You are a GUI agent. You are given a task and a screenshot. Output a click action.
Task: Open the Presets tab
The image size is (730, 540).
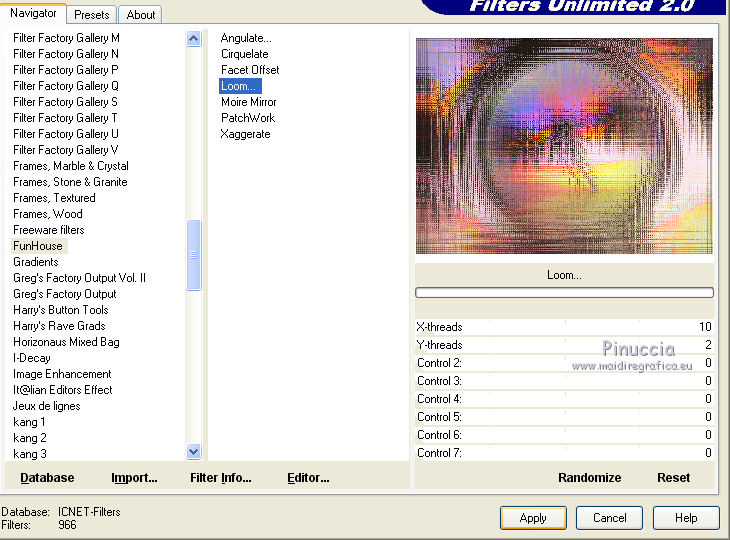click(x=92, y=14)
